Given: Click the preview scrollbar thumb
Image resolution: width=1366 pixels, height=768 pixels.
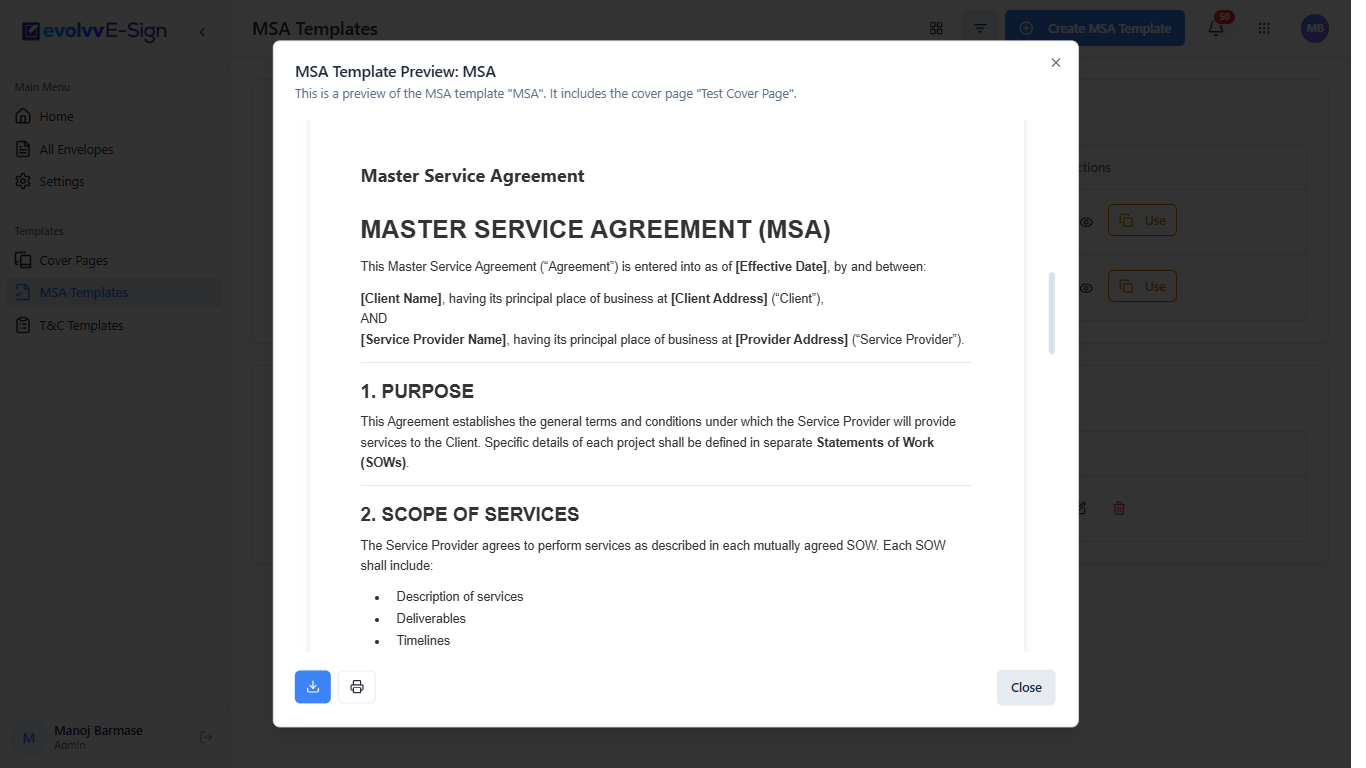Looking at the screenshot, I should click(1051, 313).
